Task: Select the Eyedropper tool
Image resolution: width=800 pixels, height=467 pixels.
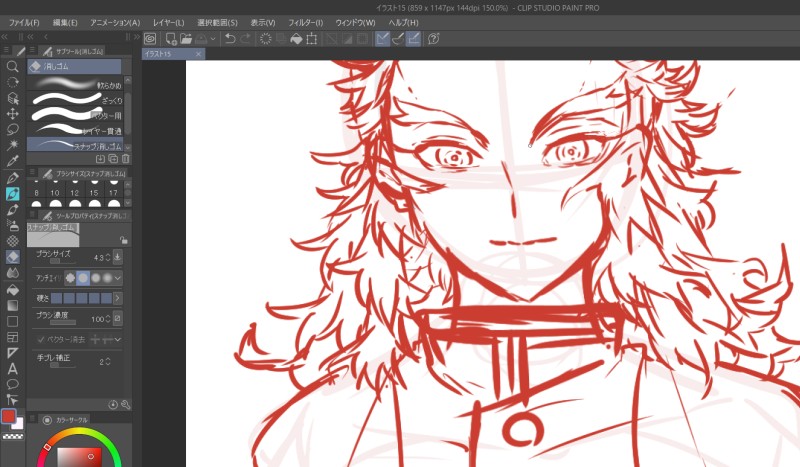Action: [12, 161]
